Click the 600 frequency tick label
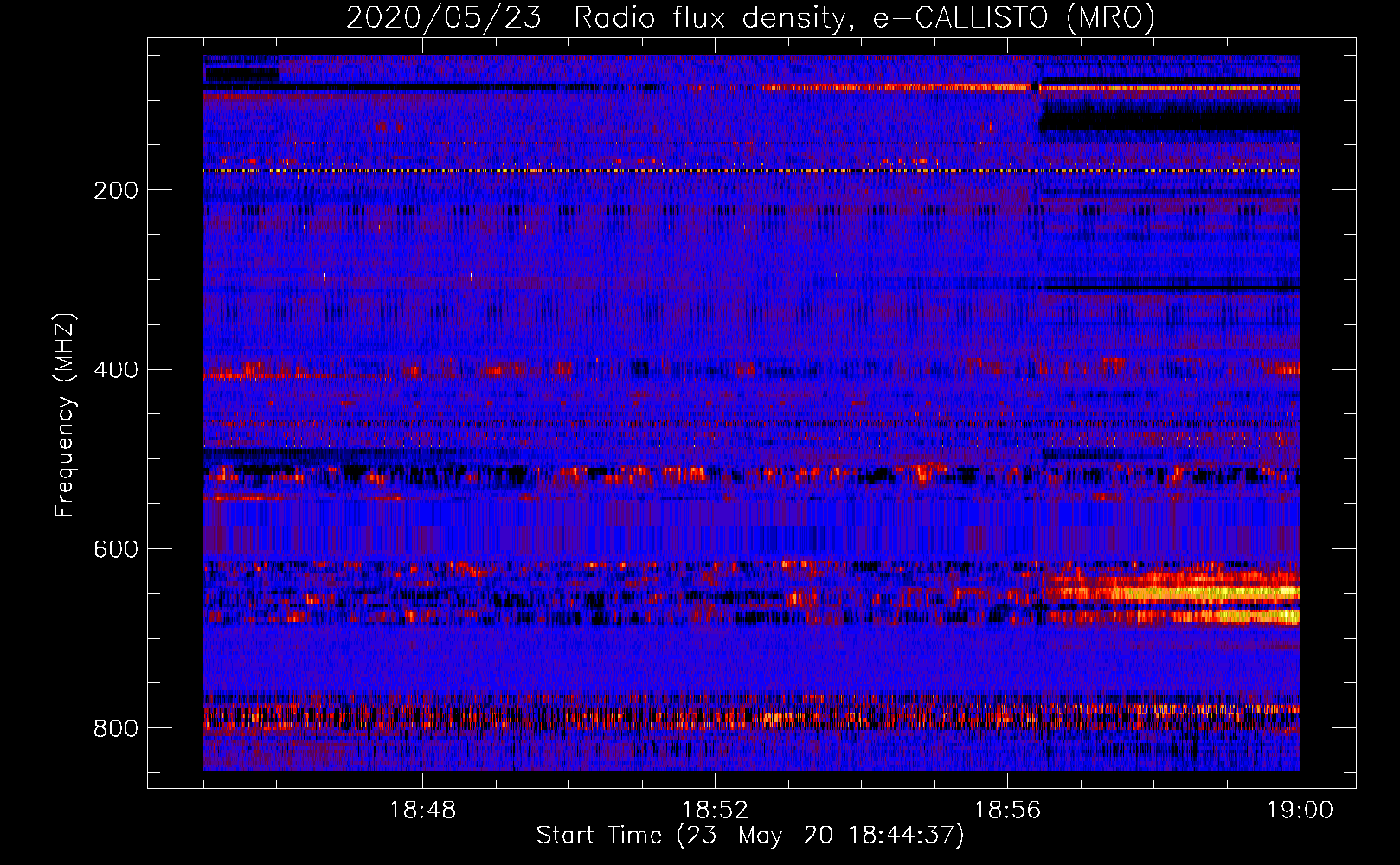Image resolution: width=1400 pixels, height=865 pixels. click(x=116, y=549)
